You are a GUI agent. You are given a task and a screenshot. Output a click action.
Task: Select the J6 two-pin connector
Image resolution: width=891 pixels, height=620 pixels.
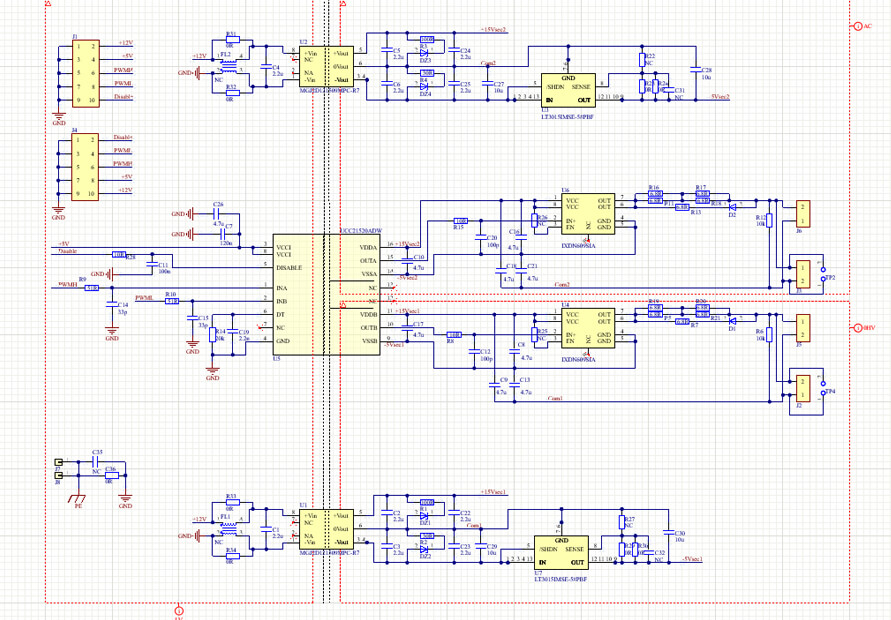coord(803,214)
